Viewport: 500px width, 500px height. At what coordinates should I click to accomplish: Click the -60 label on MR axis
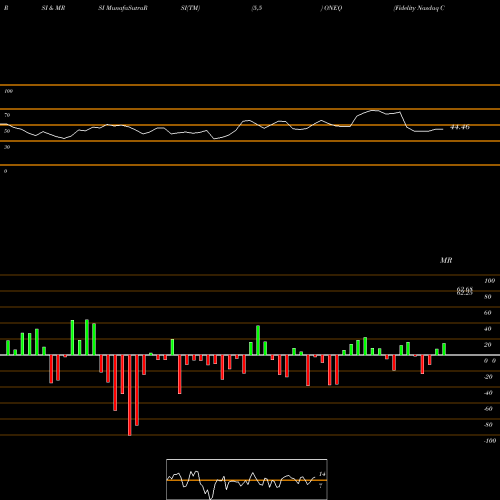pos(488,409)
